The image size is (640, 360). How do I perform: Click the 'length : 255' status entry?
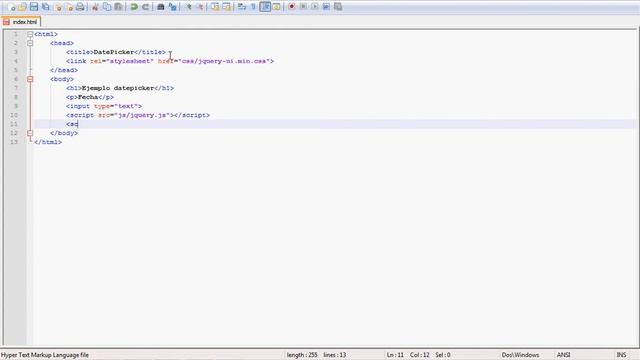tap(302, 355)
